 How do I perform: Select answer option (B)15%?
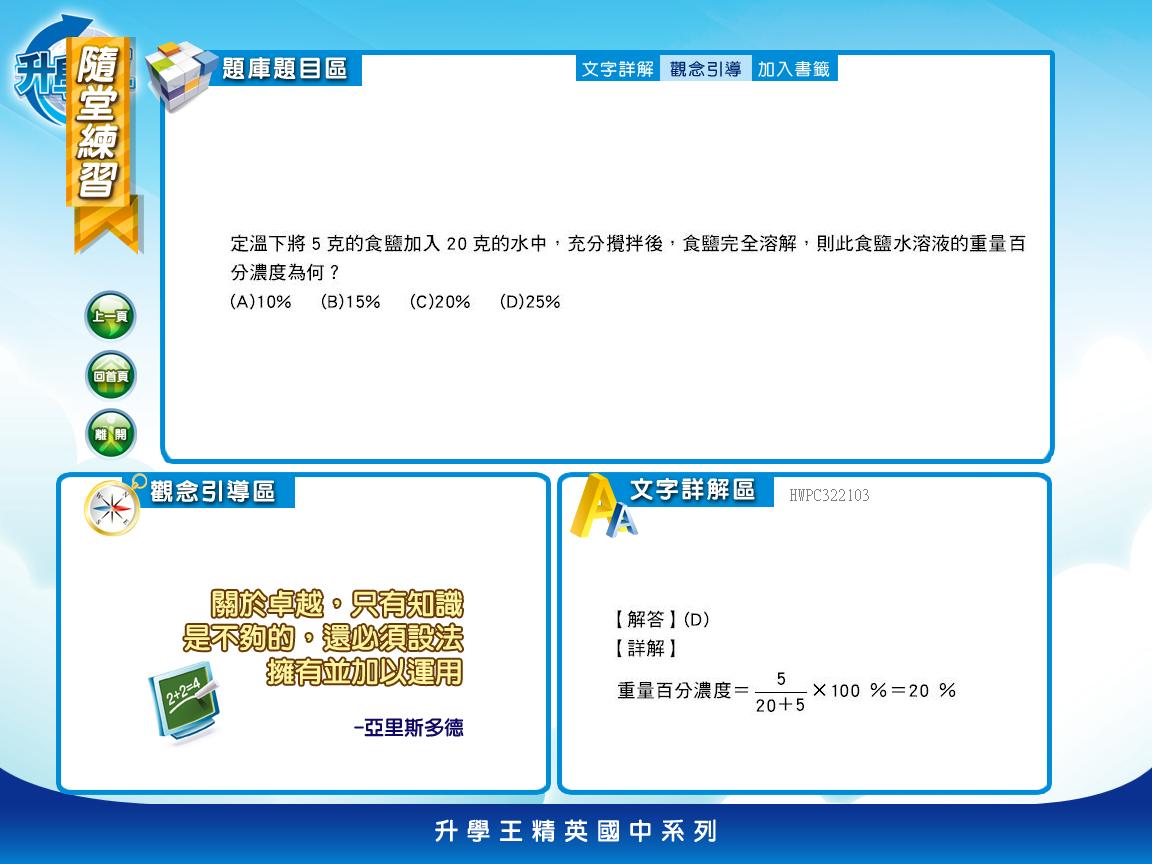[350, 302]
